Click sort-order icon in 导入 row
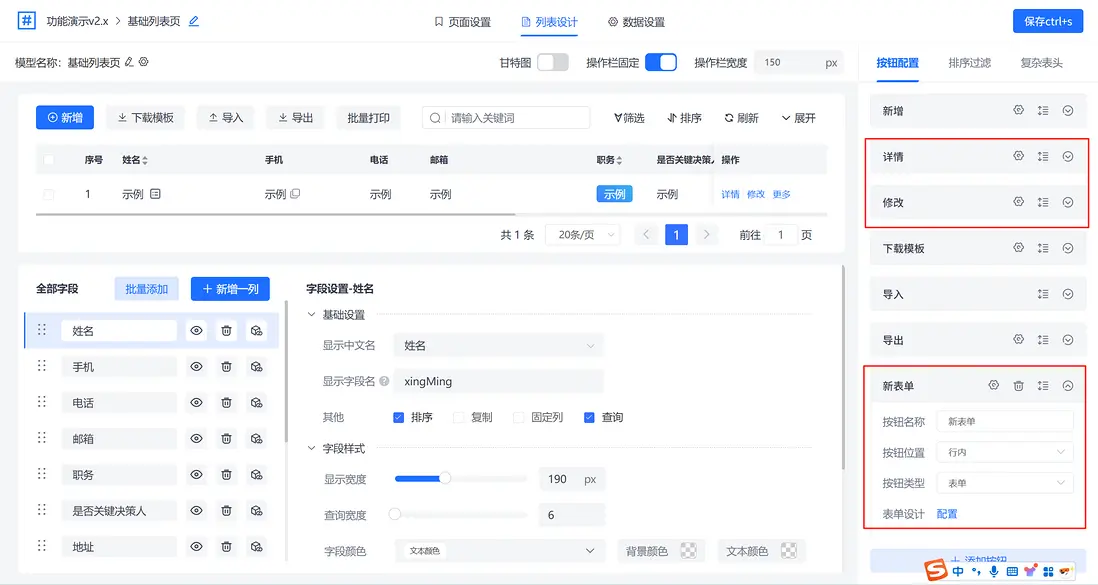The height and width of the screenshot is (585, 1098). pos(1043,294)
